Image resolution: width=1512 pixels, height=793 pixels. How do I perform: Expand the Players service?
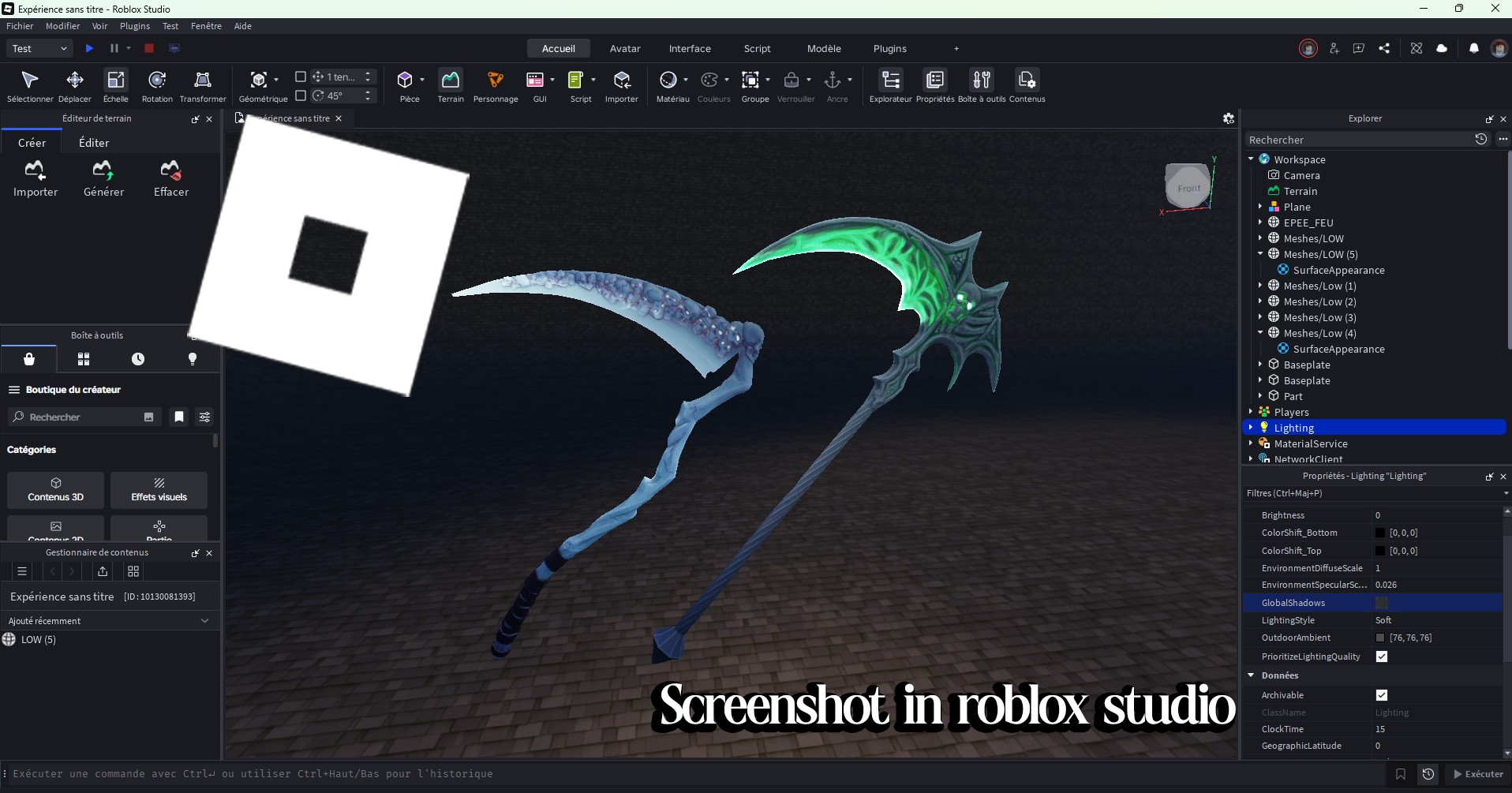pyautogui.click(x=1251, y=412)
